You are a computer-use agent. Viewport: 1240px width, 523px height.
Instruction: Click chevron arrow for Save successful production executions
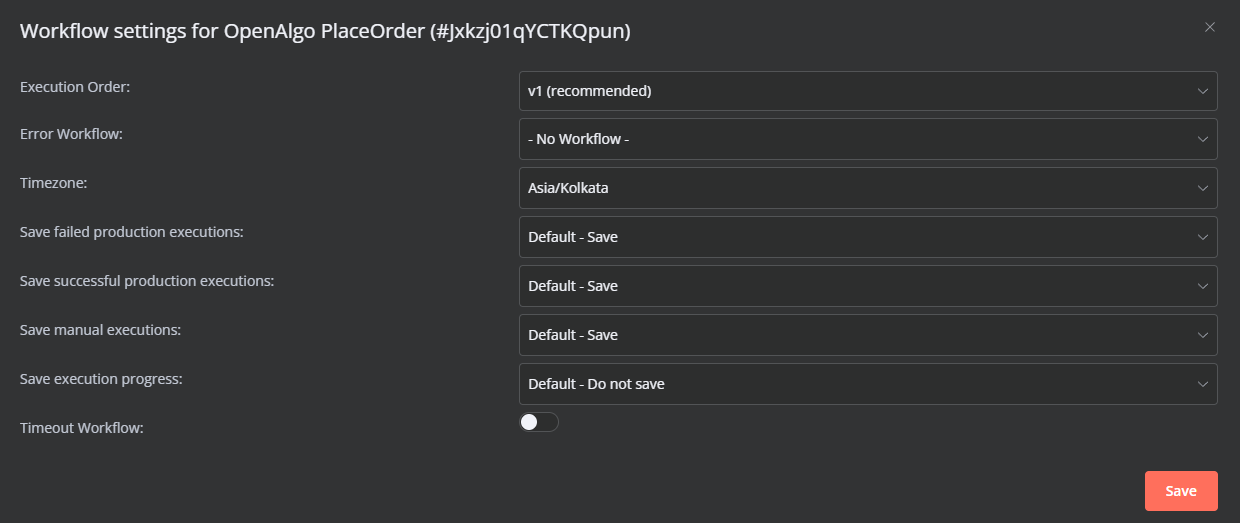(x=1202, y=286)
